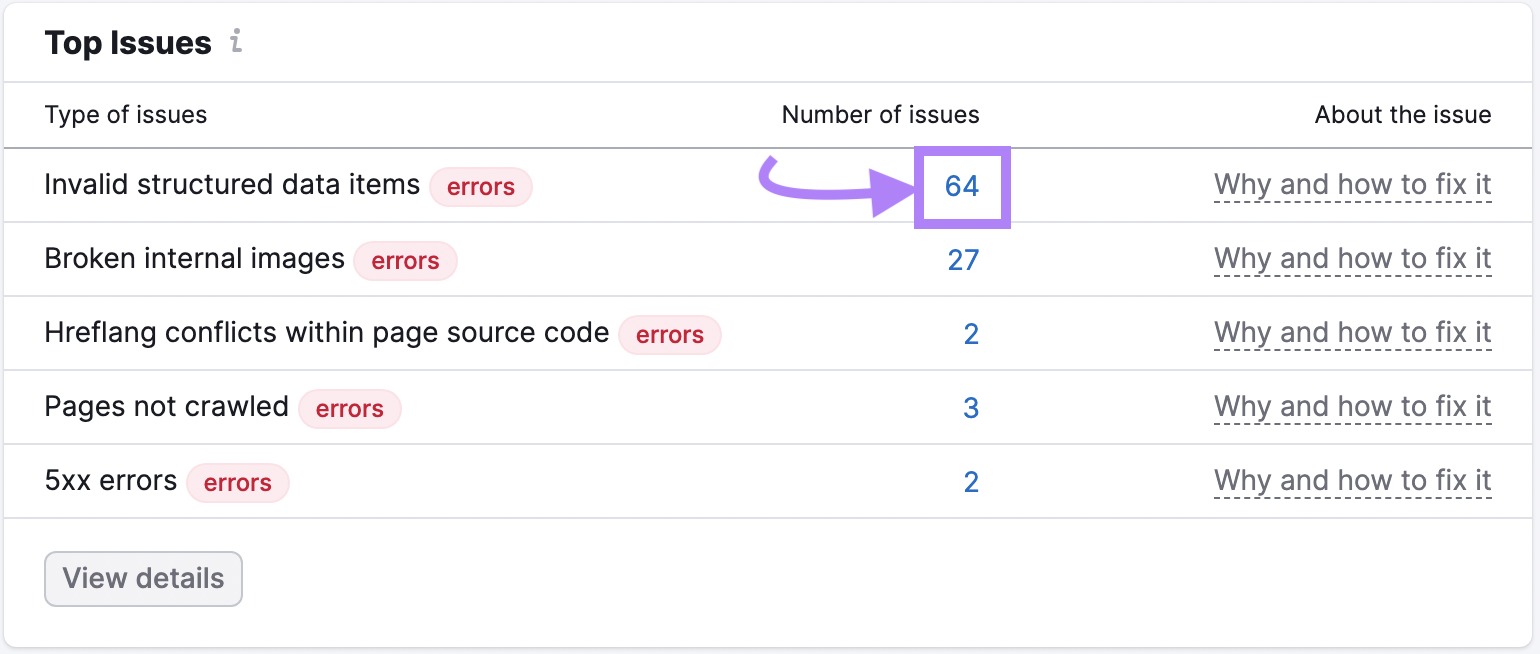The width and height of the screenshot is (1540, 654).
Task: Open Why and how to fix Pages not crawled
Action: tap(1352, 407)
